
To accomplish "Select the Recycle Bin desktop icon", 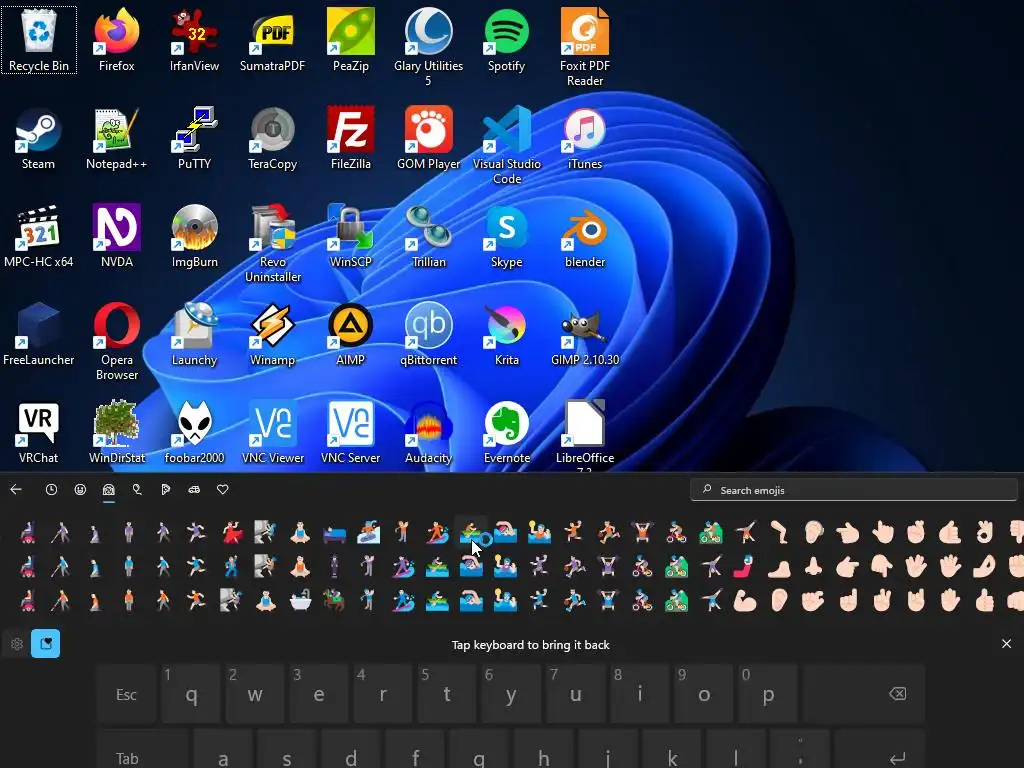I will (x=39, y=40).
